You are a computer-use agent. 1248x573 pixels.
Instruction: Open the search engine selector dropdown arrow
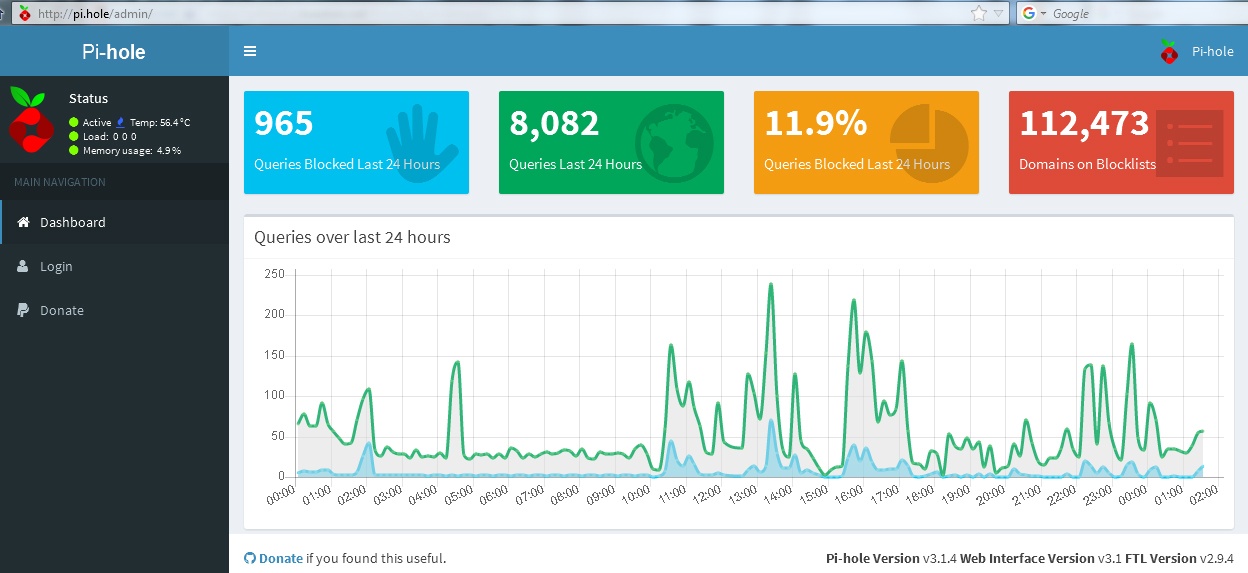pyautogui.click(x=1043, y=13)
